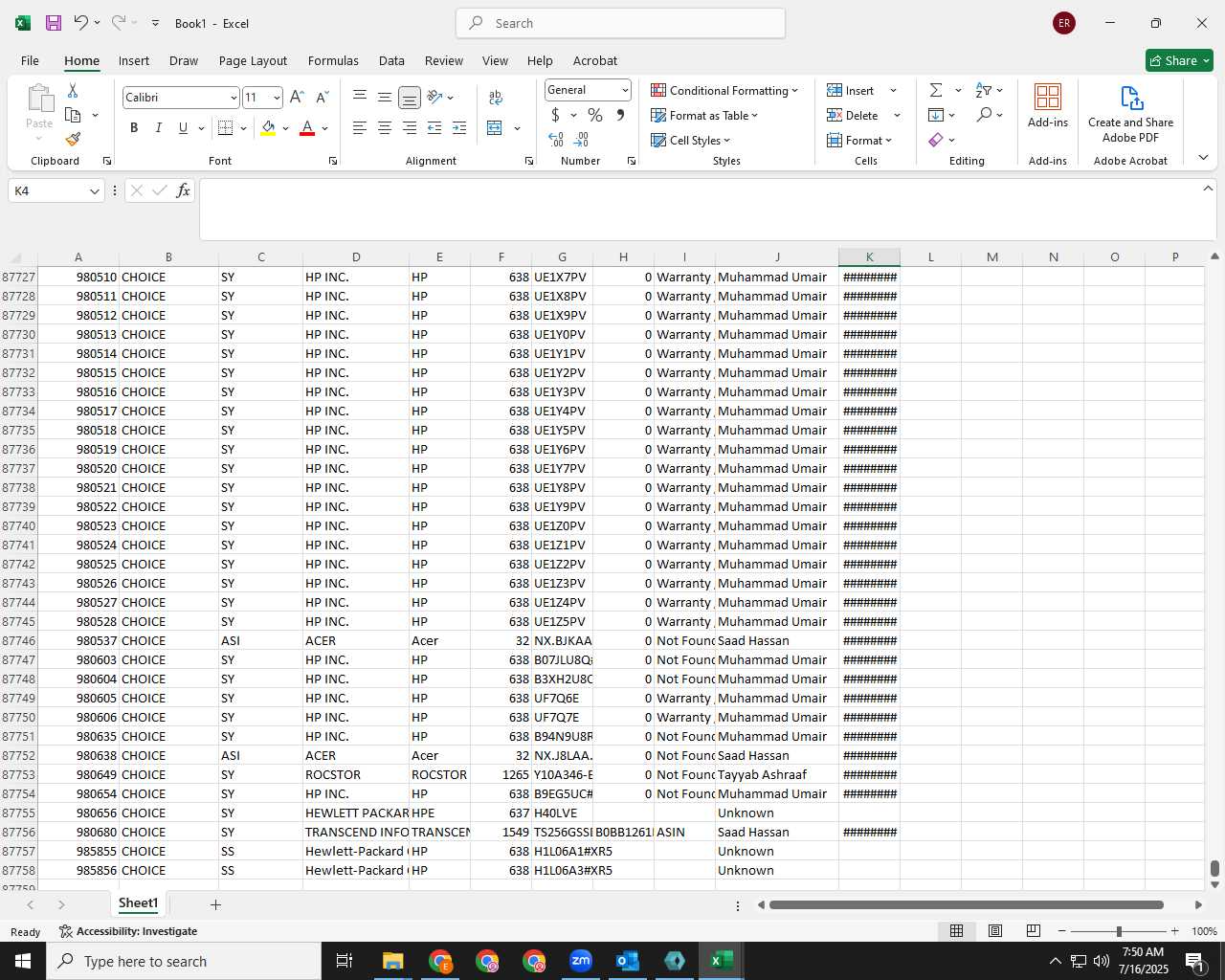Expand the formula bar chevron

point(1208,189)
